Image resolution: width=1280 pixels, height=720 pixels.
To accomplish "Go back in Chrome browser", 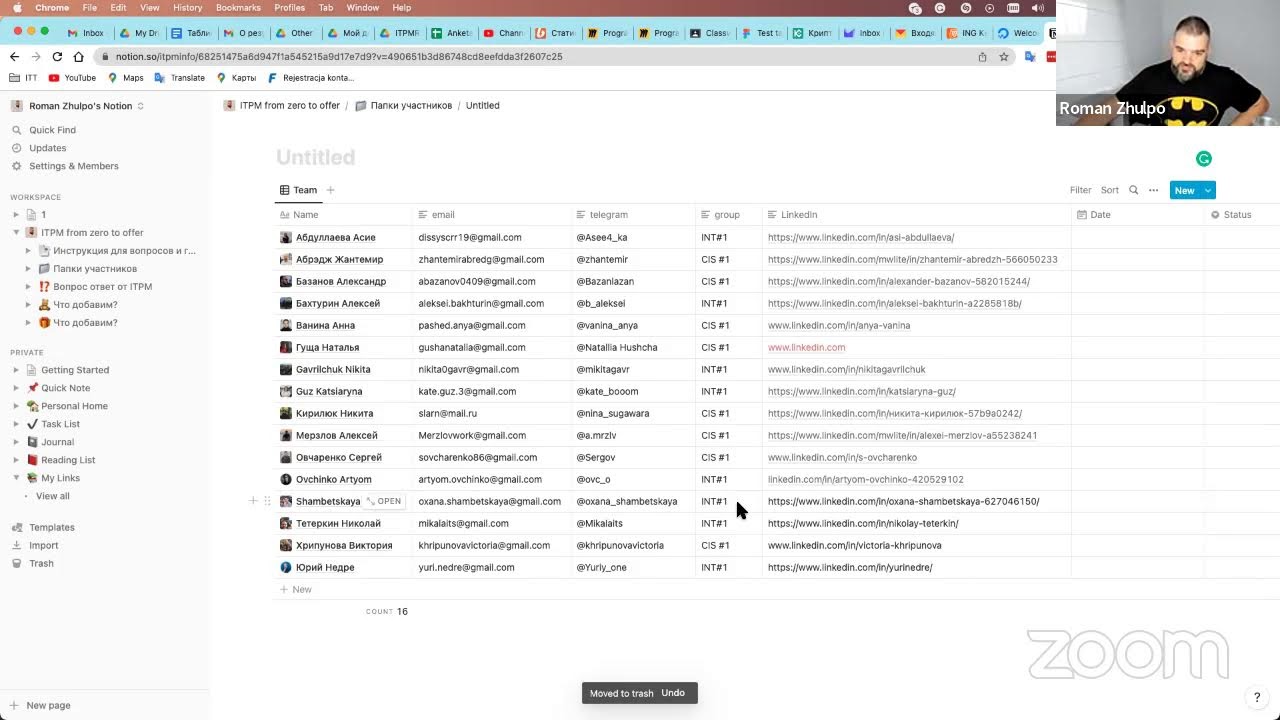I will coord(17,57).
